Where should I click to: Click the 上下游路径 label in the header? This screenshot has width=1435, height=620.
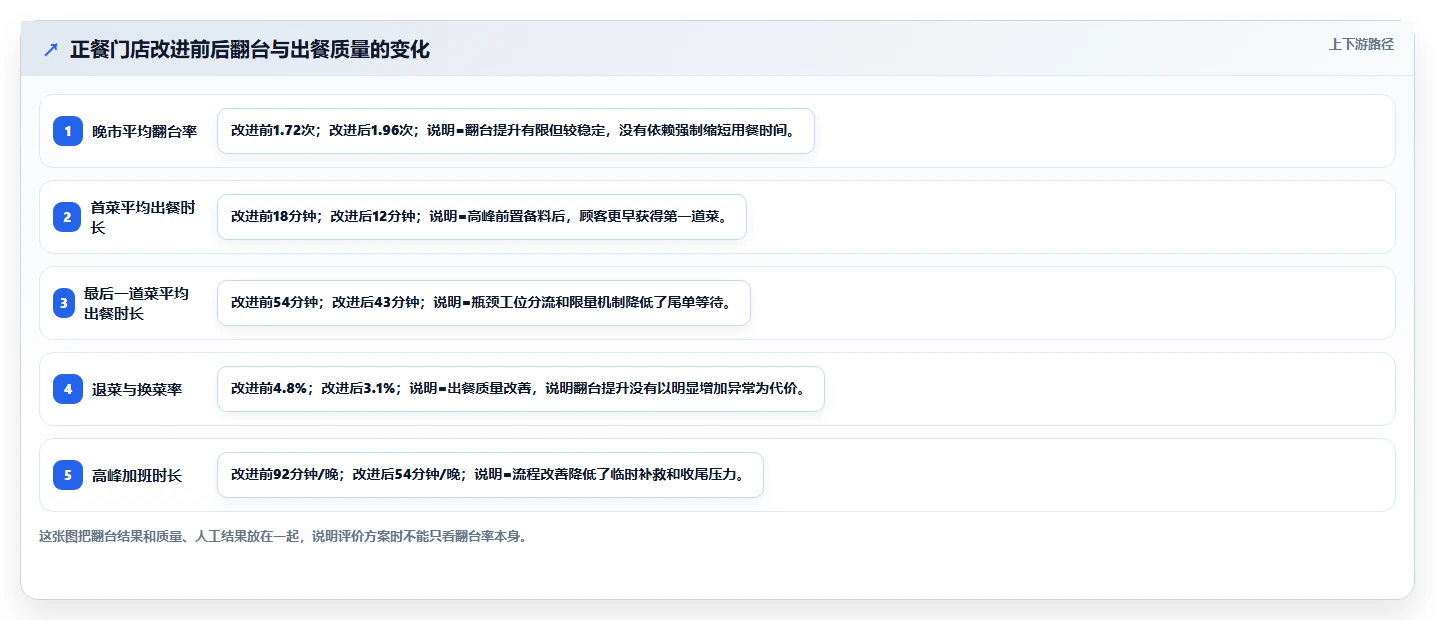coord(1361,44)
